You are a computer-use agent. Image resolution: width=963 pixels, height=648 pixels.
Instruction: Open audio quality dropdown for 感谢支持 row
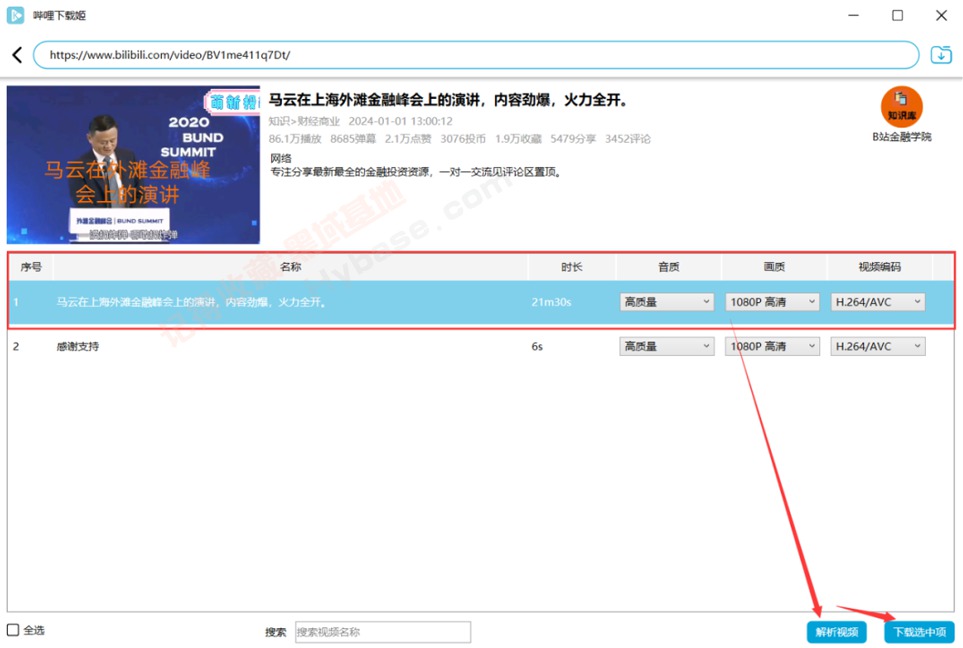point(666,346)
